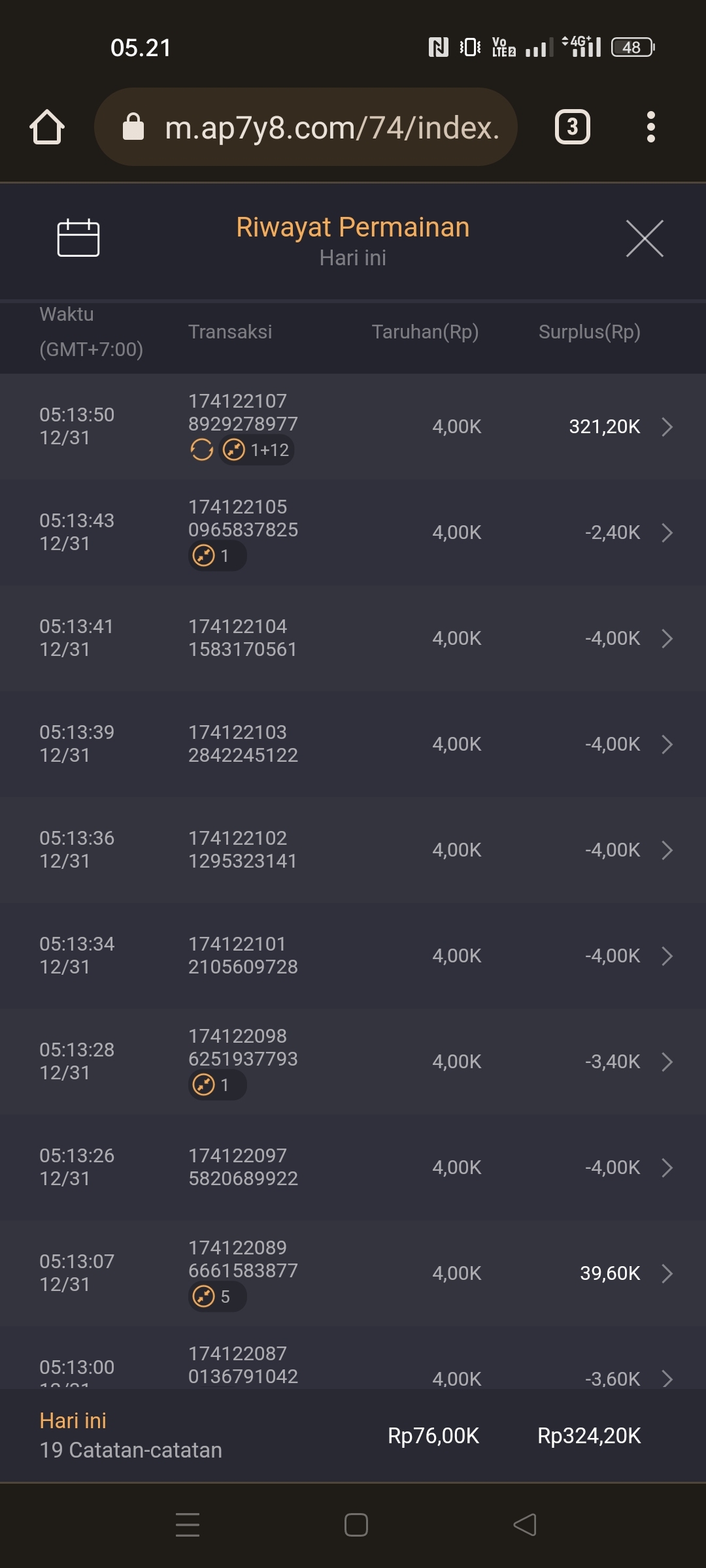Tap the Android recent apps menu button
706x1568 pixels.
point(188,1525)
